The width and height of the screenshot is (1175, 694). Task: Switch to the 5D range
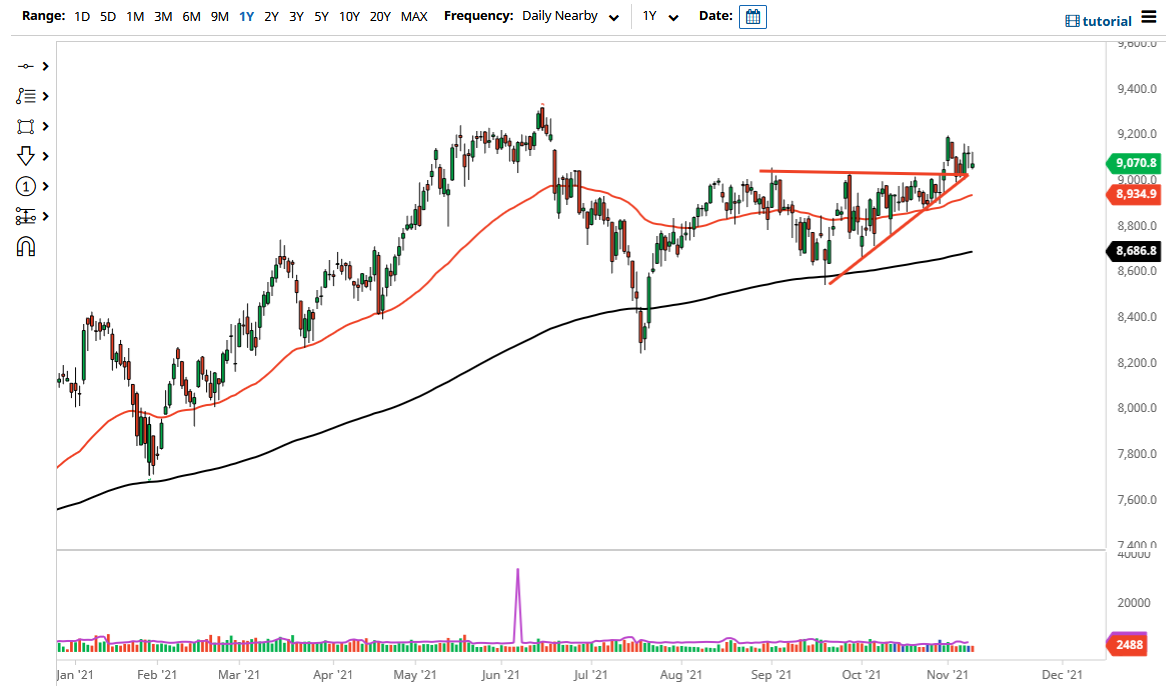[x=107, y=16]
